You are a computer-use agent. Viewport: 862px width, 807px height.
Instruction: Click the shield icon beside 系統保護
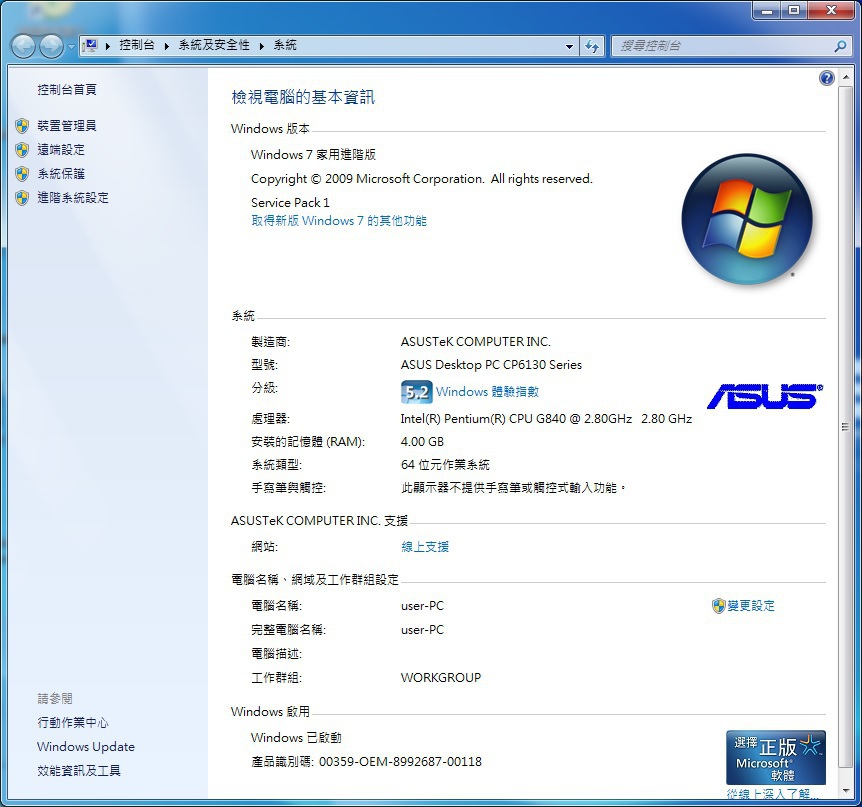coord(22,174)
